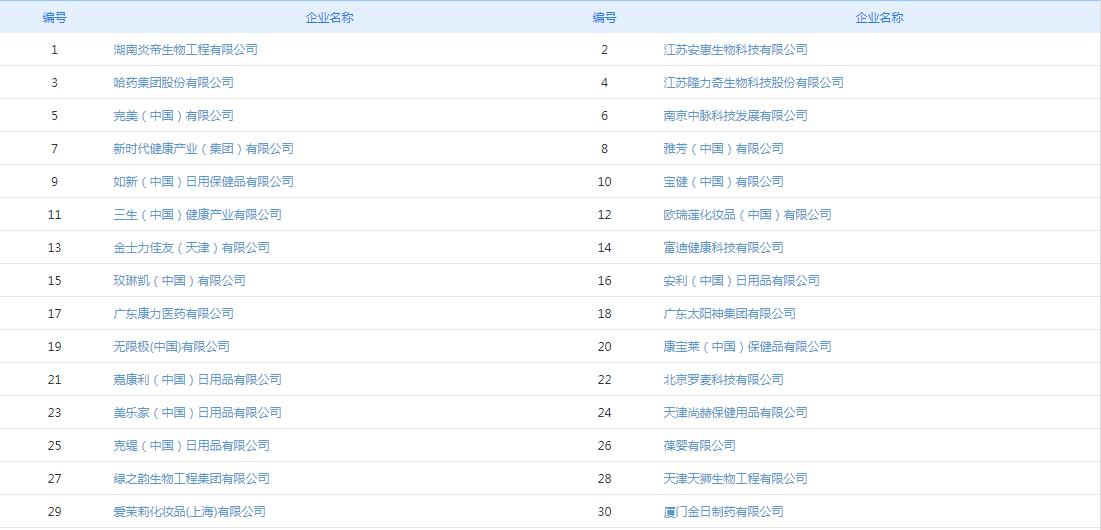Viewport: 1101px width, 530px height.
Task: Click 广东康力医药有限公司
Action: (x=173, y=314)
